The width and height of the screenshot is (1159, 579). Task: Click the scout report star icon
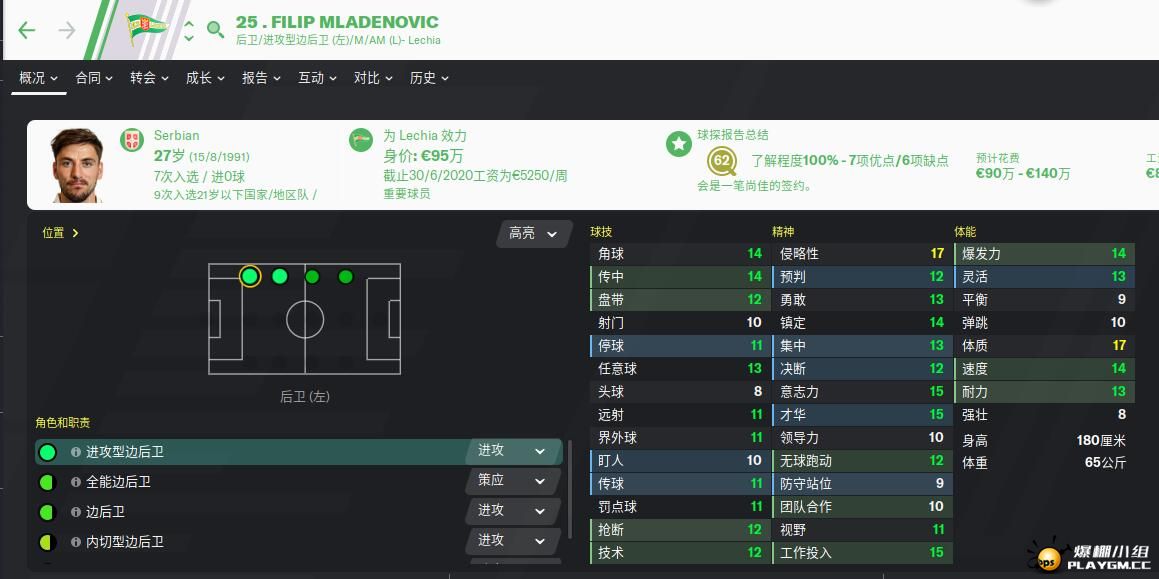679,143
